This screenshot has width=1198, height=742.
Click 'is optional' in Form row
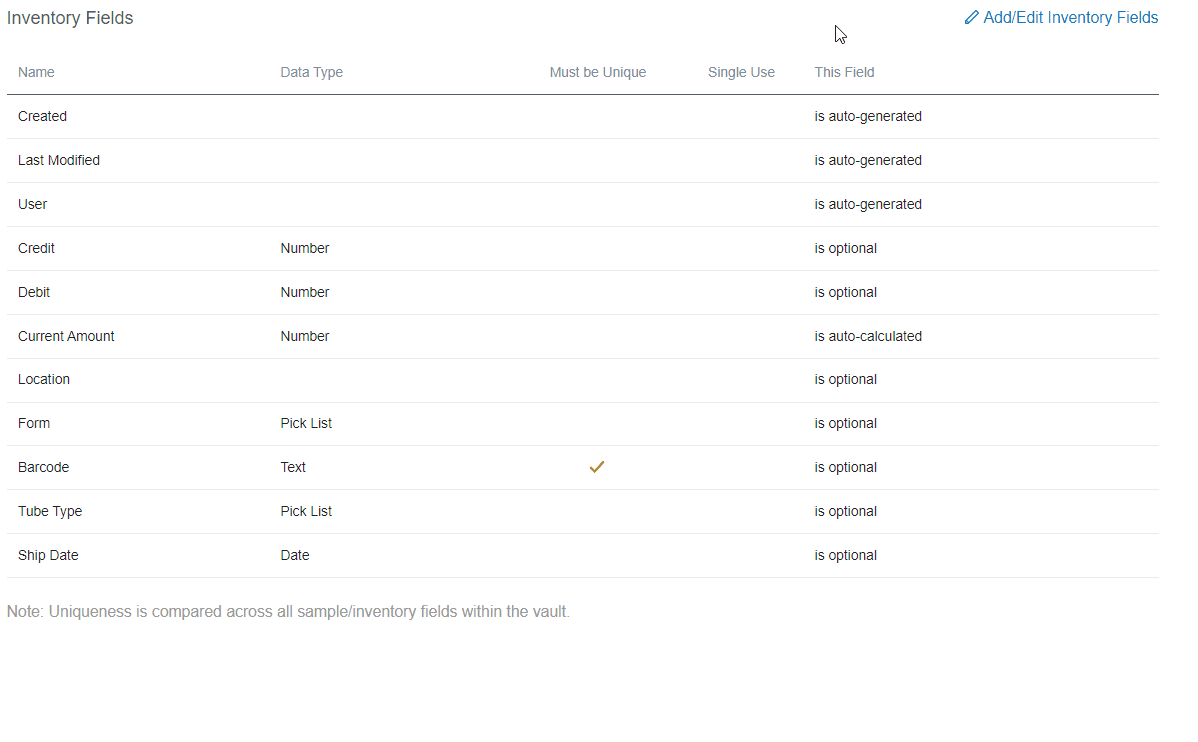pos(846,423)
